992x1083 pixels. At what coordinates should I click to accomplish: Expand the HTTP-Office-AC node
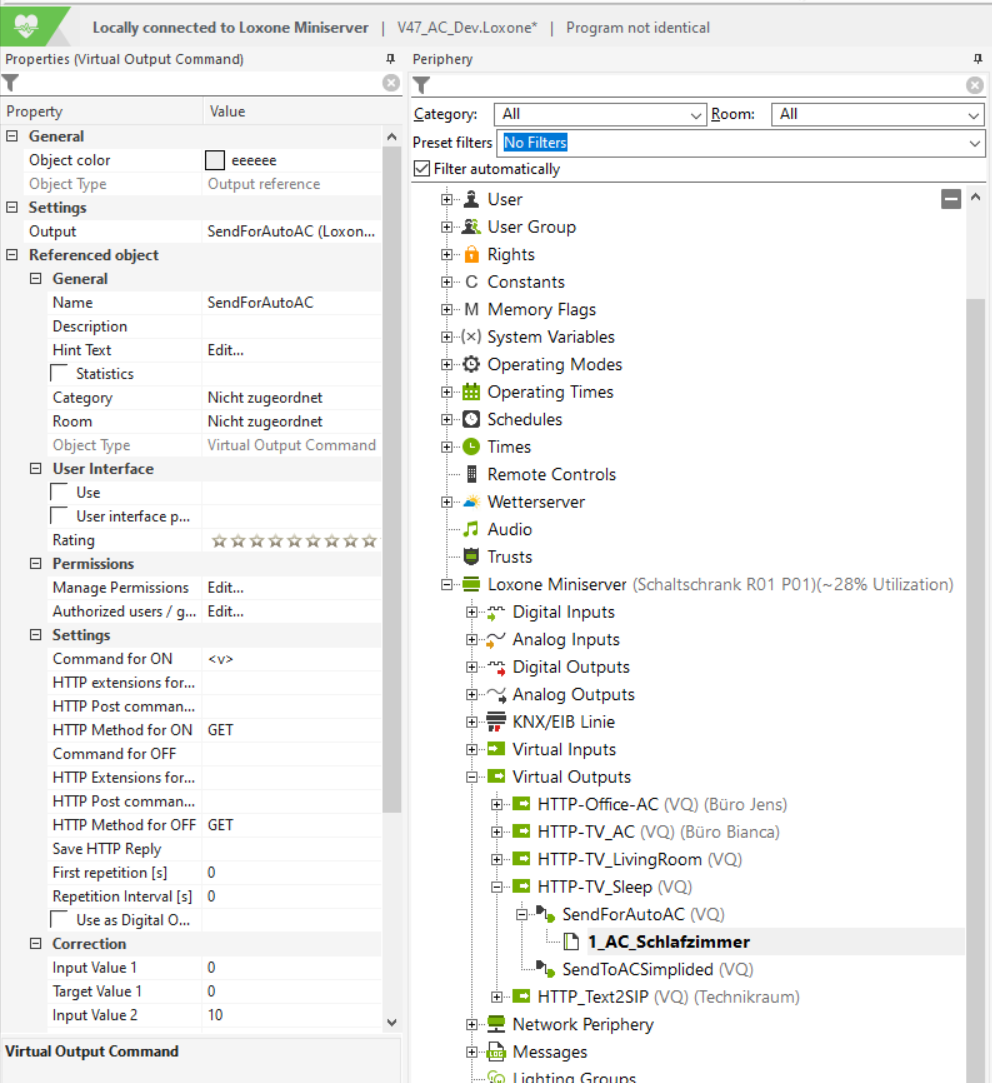pos(497,805)
